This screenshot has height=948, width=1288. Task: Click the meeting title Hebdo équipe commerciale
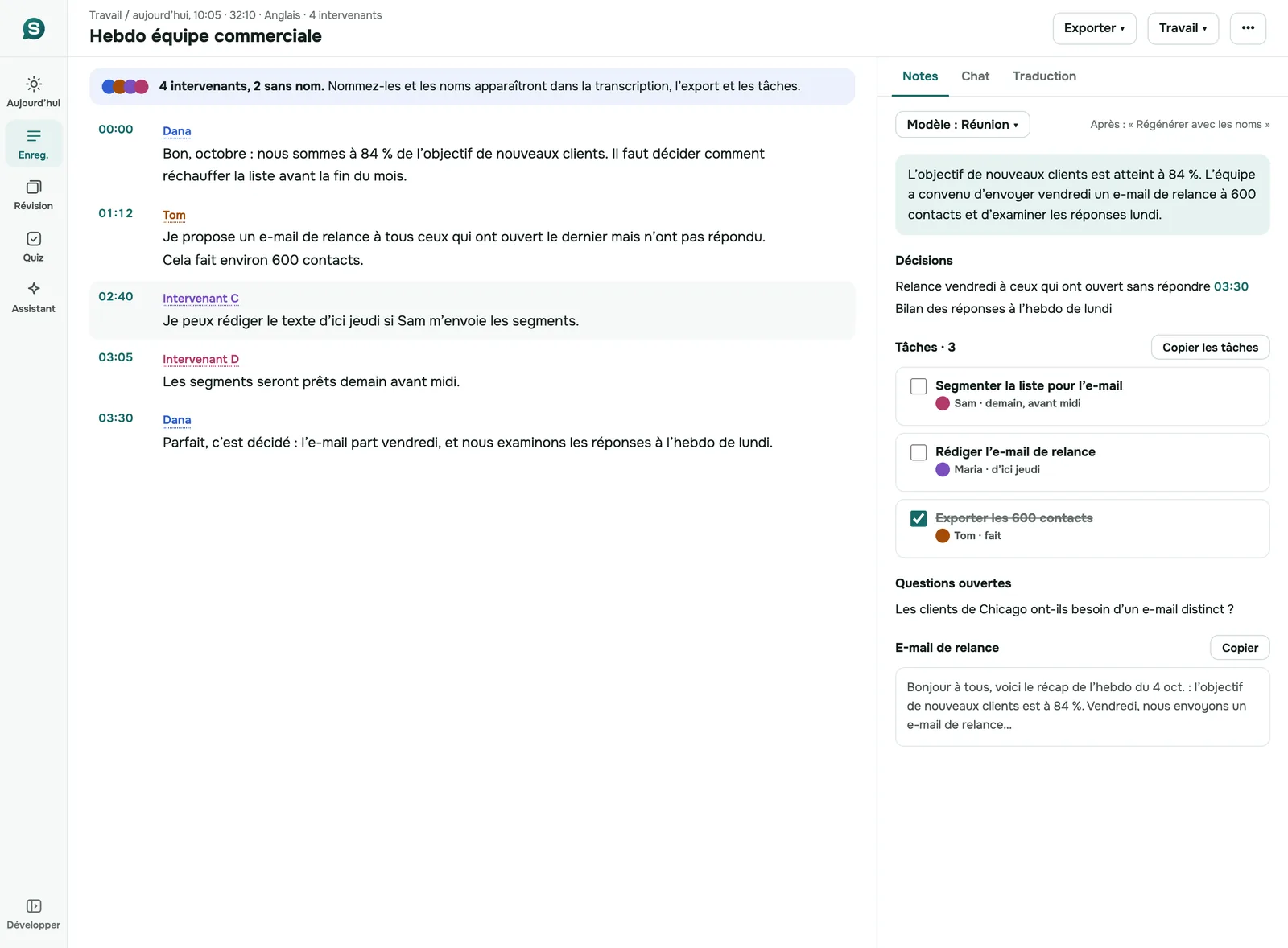click(205, 36)
